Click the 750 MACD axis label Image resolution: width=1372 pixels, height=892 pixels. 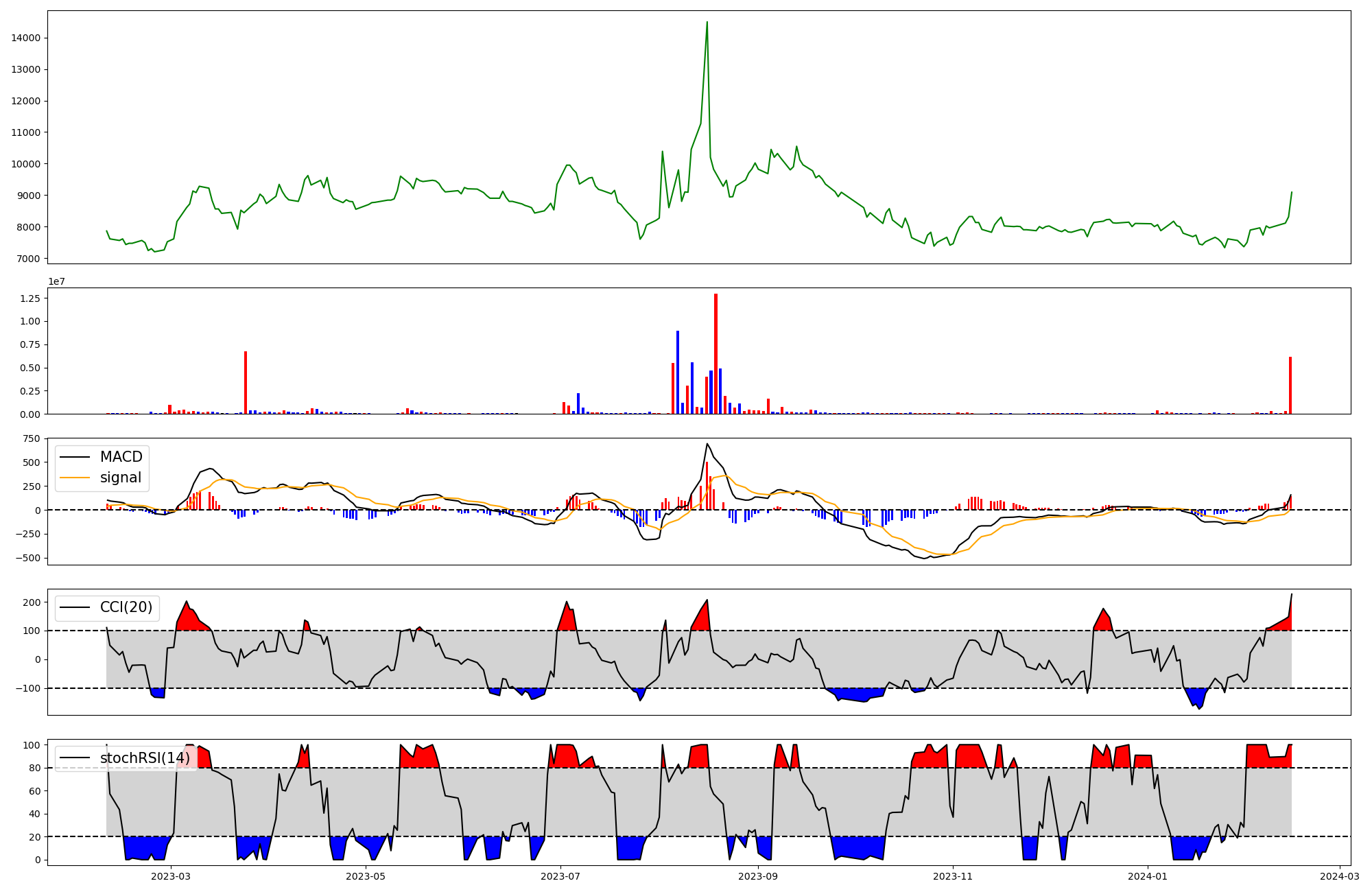[x=32, y=439]
